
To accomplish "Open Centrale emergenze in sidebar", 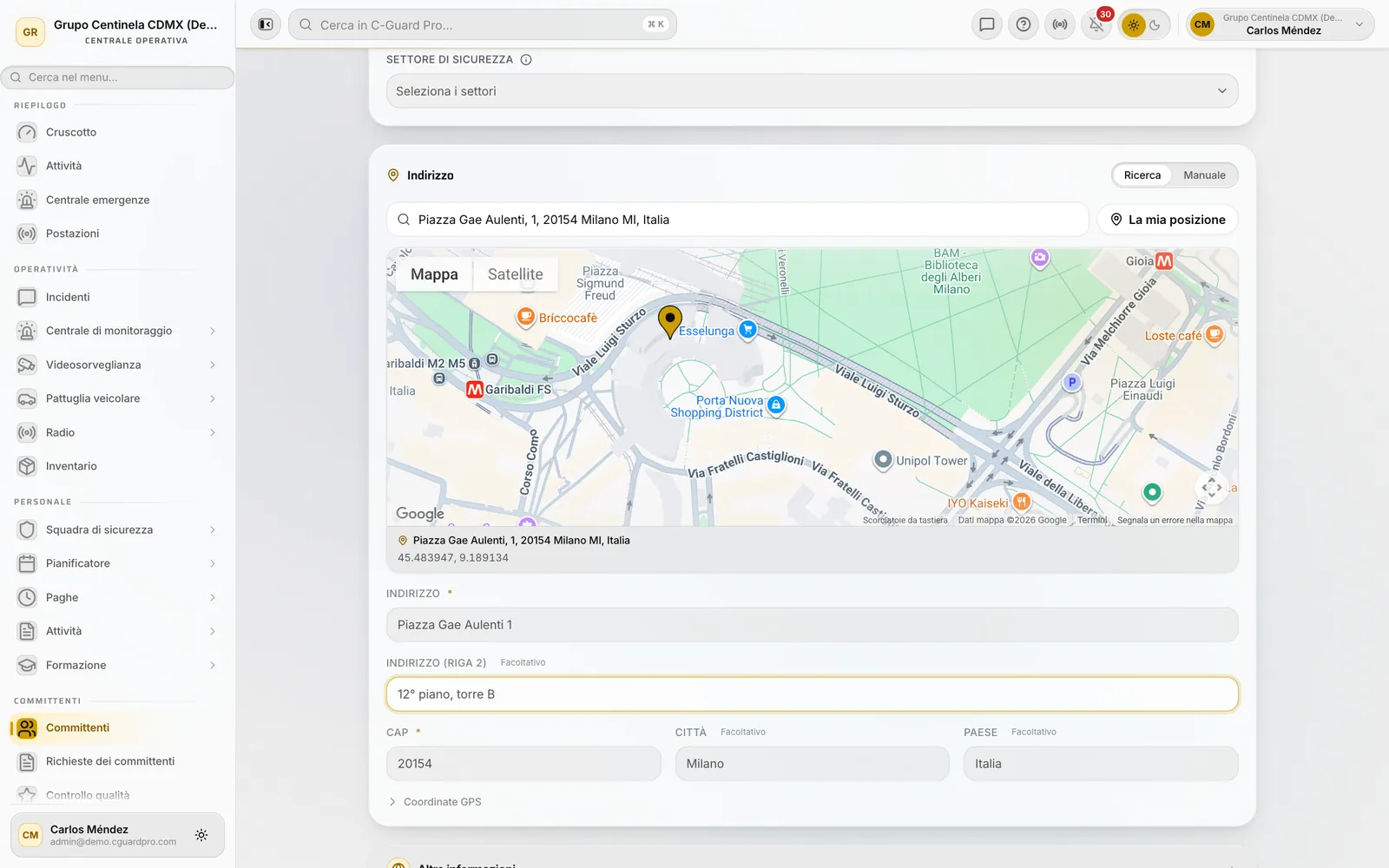I will tap(117, 200).
